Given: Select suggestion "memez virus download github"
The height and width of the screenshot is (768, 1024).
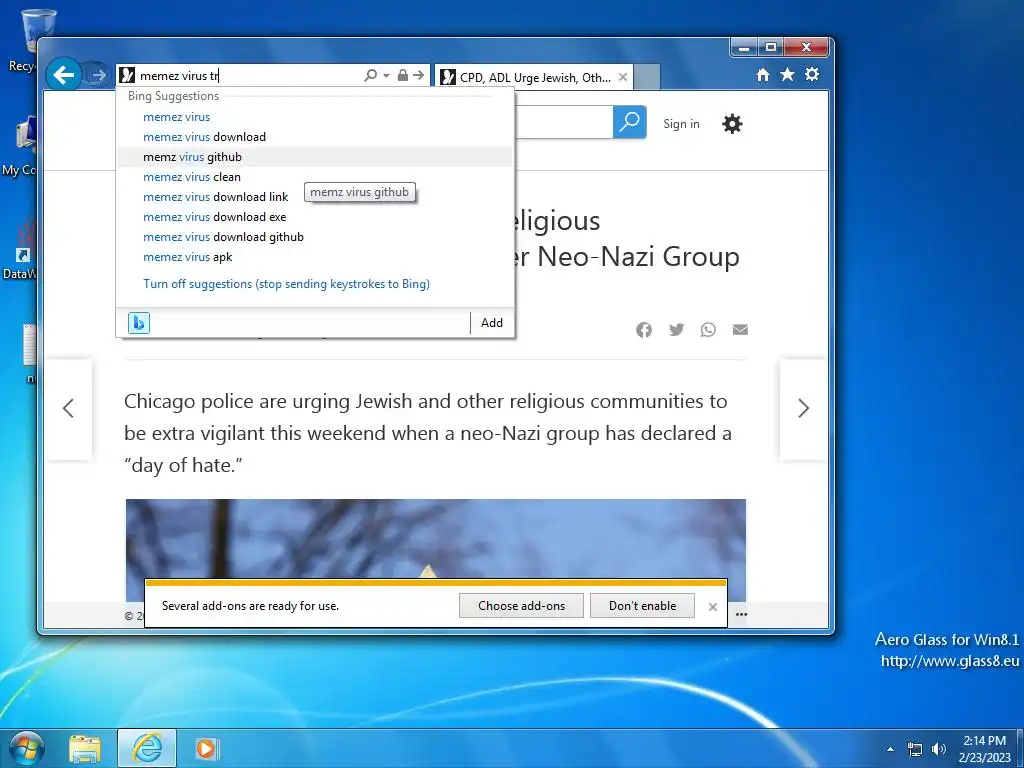Looking at the screenshot, I should click(315, 237).
